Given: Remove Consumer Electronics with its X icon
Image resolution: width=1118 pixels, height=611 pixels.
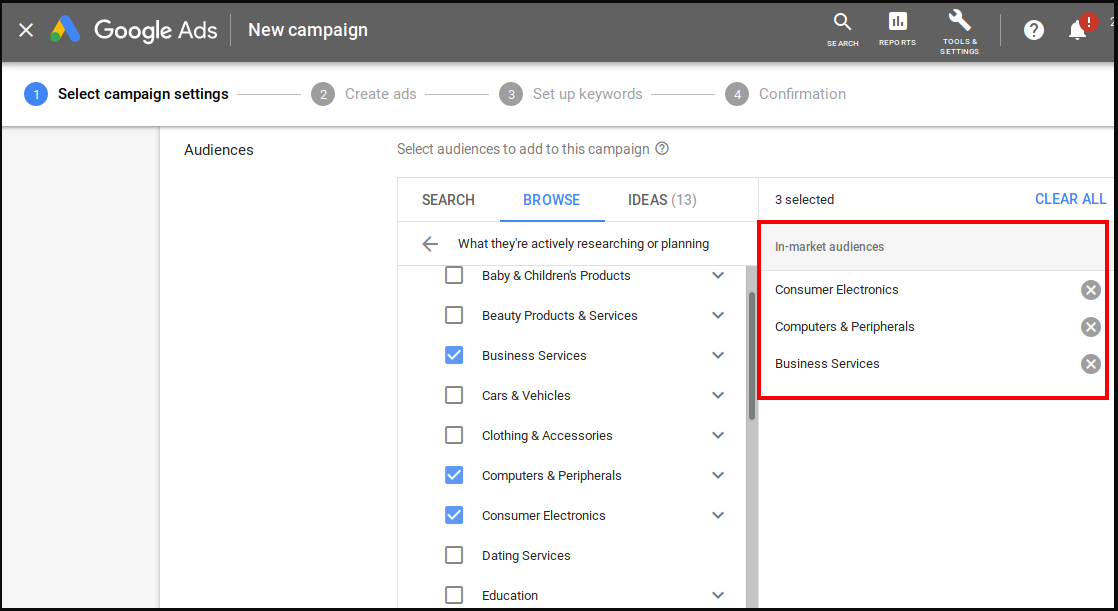Looking at the screenshot, I should tap(1090, 289).
